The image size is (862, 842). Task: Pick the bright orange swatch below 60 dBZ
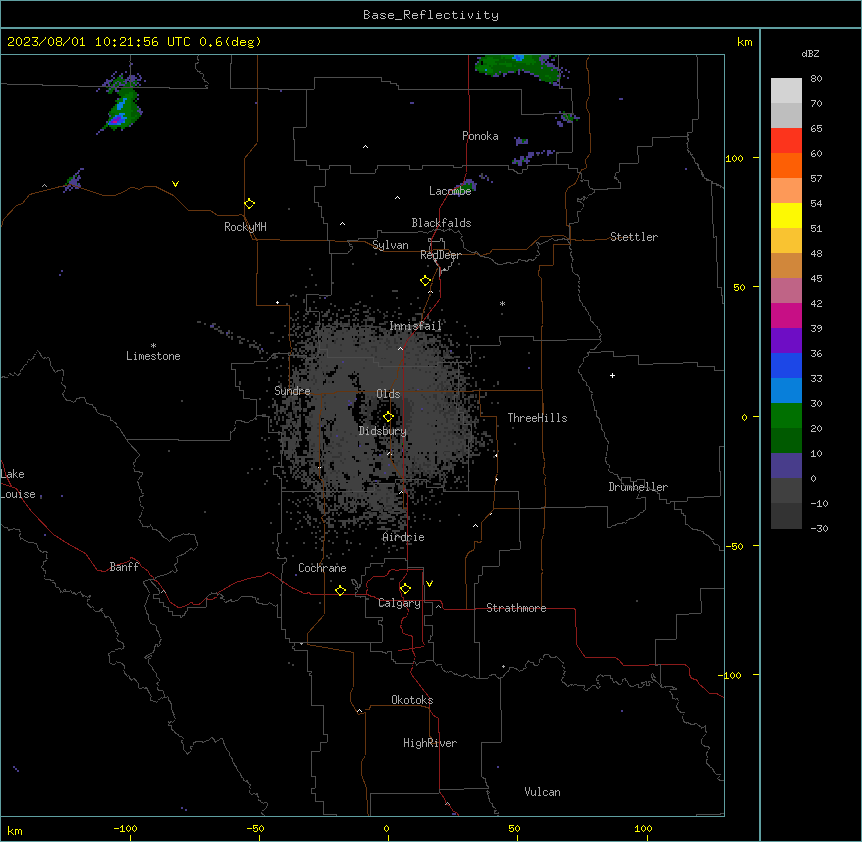click(786, 165)
